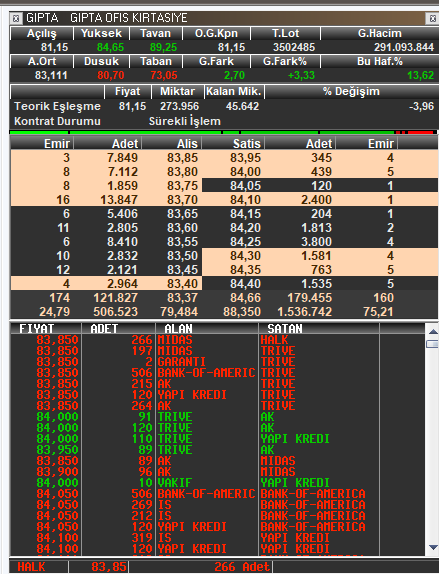Click the FIYAT column header in trades list
Image resolution: width=439 pixels, height=574 pixels.
click(x=46, y=328)
